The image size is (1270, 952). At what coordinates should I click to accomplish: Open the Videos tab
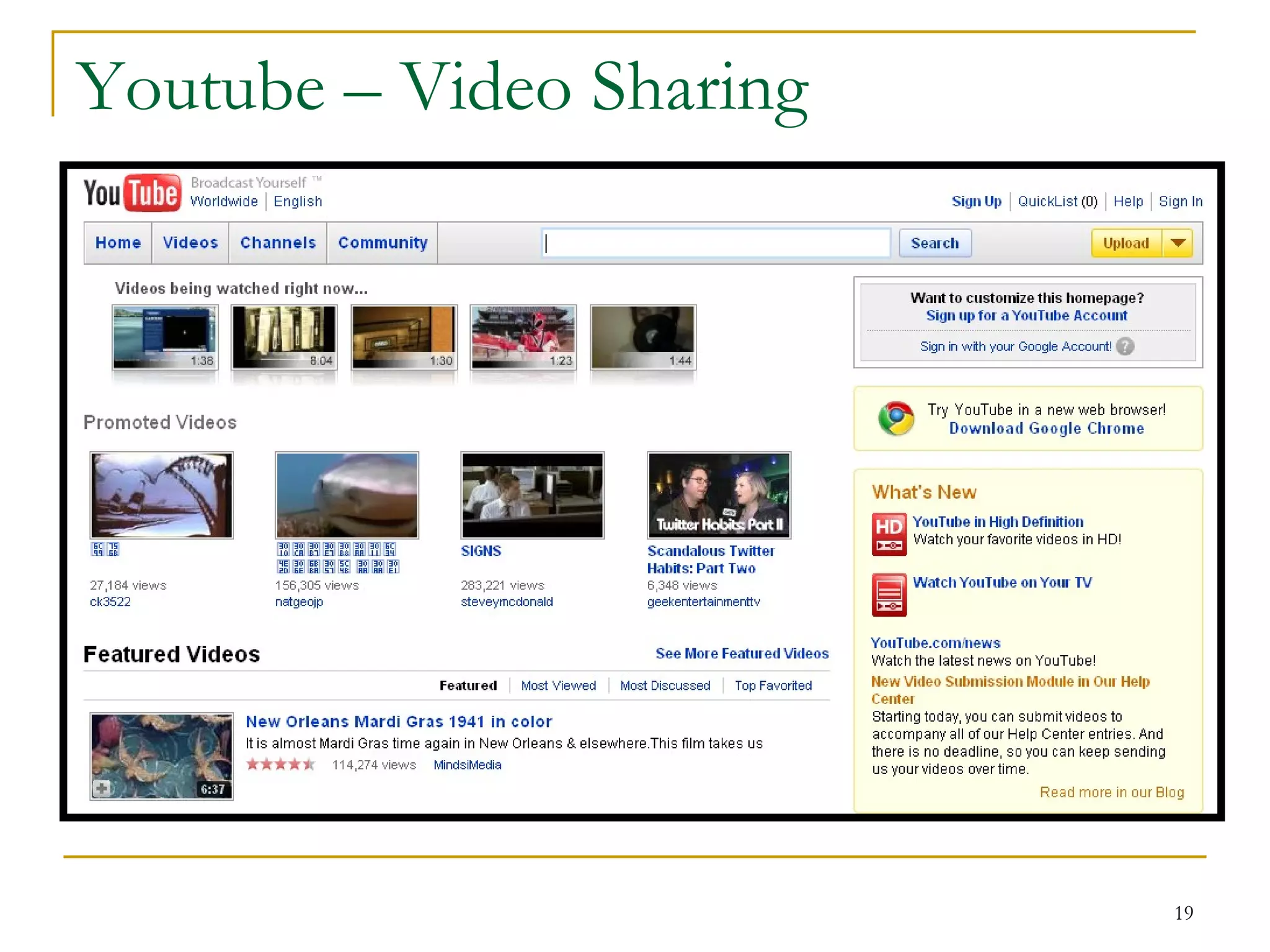pos(190,243)
